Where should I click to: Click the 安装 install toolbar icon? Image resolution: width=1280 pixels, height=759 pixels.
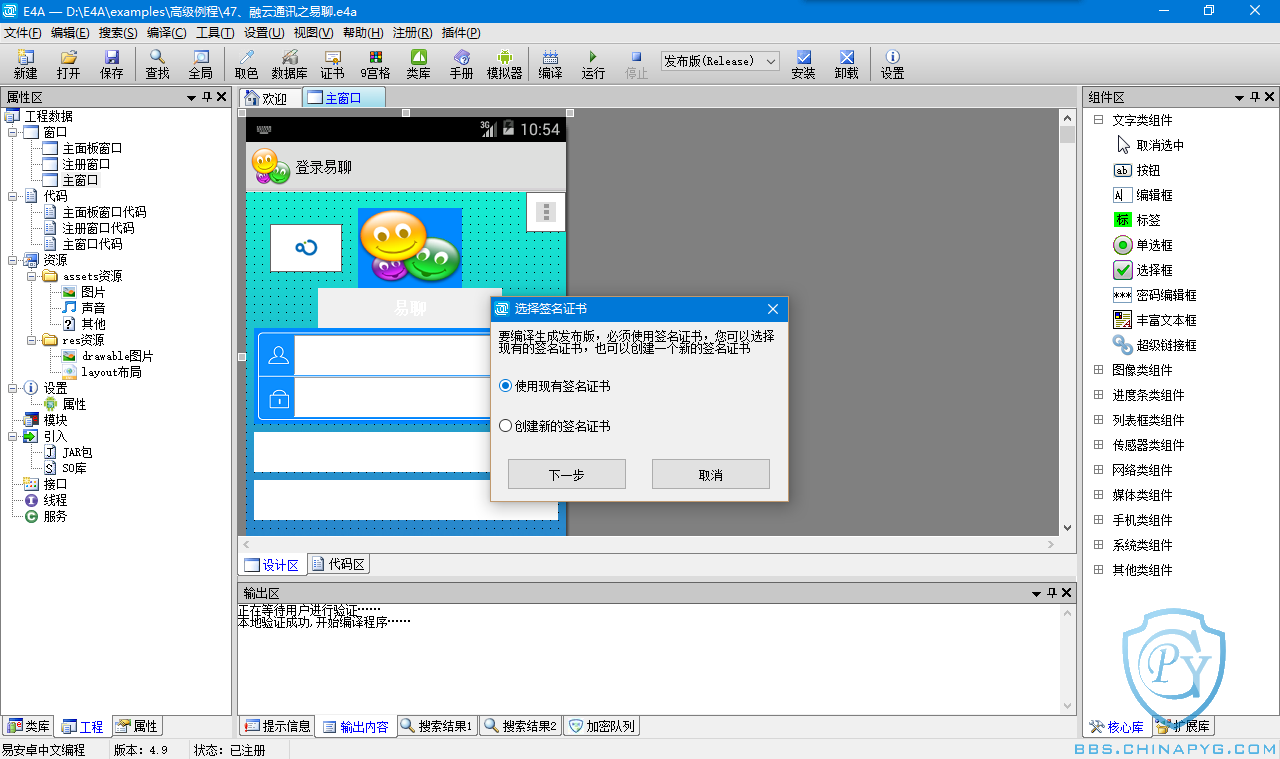pos(803,64)
